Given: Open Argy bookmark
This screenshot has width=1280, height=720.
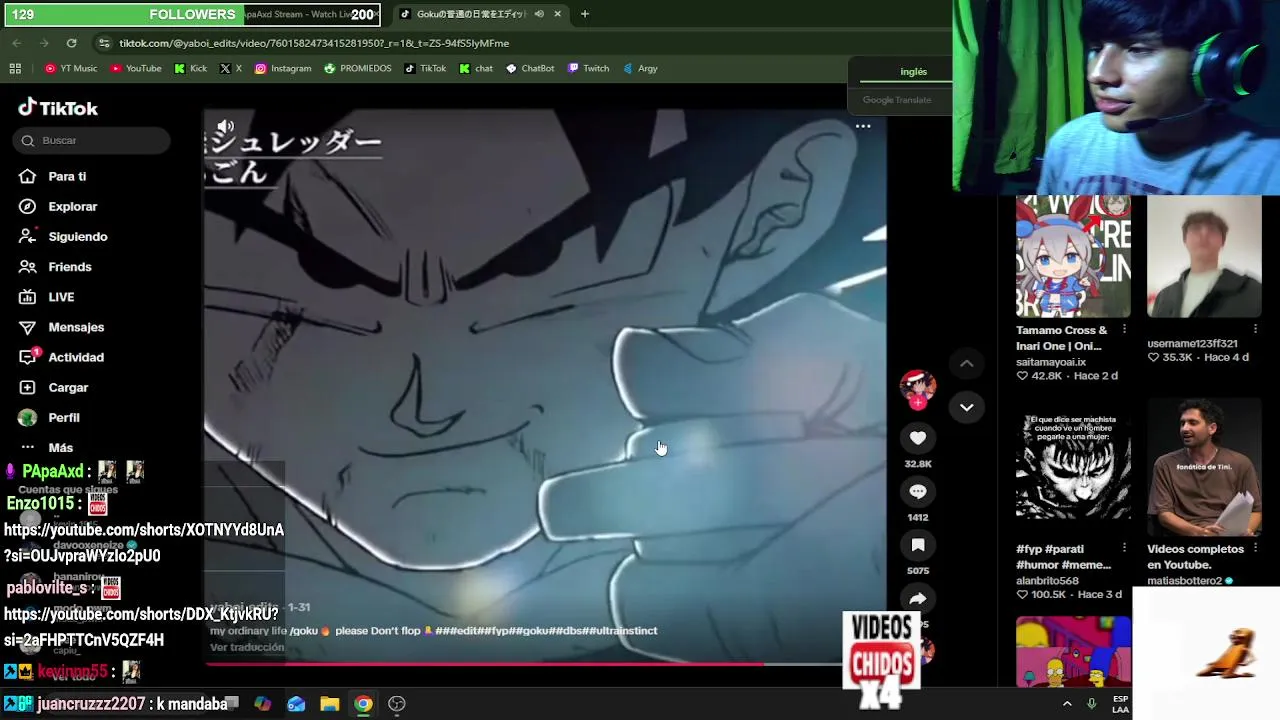Looking at the screenshot, I should pos(640,68).
